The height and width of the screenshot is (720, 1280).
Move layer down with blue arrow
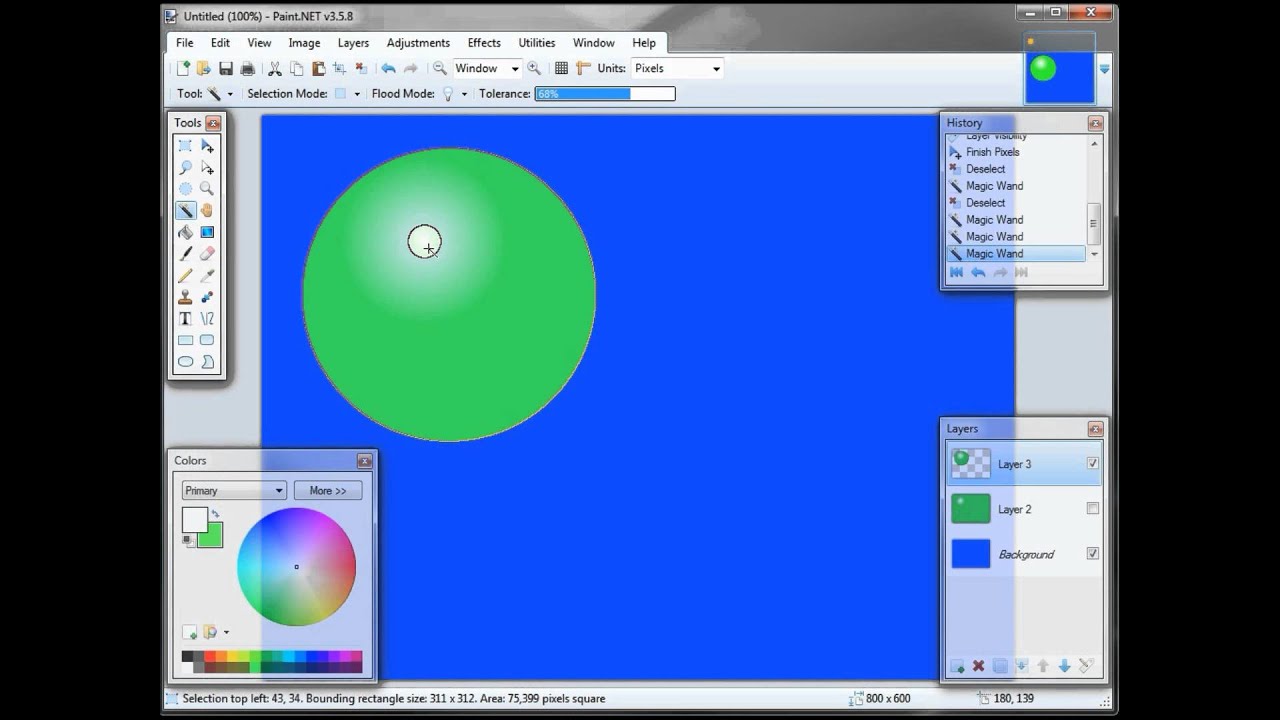1064,666
